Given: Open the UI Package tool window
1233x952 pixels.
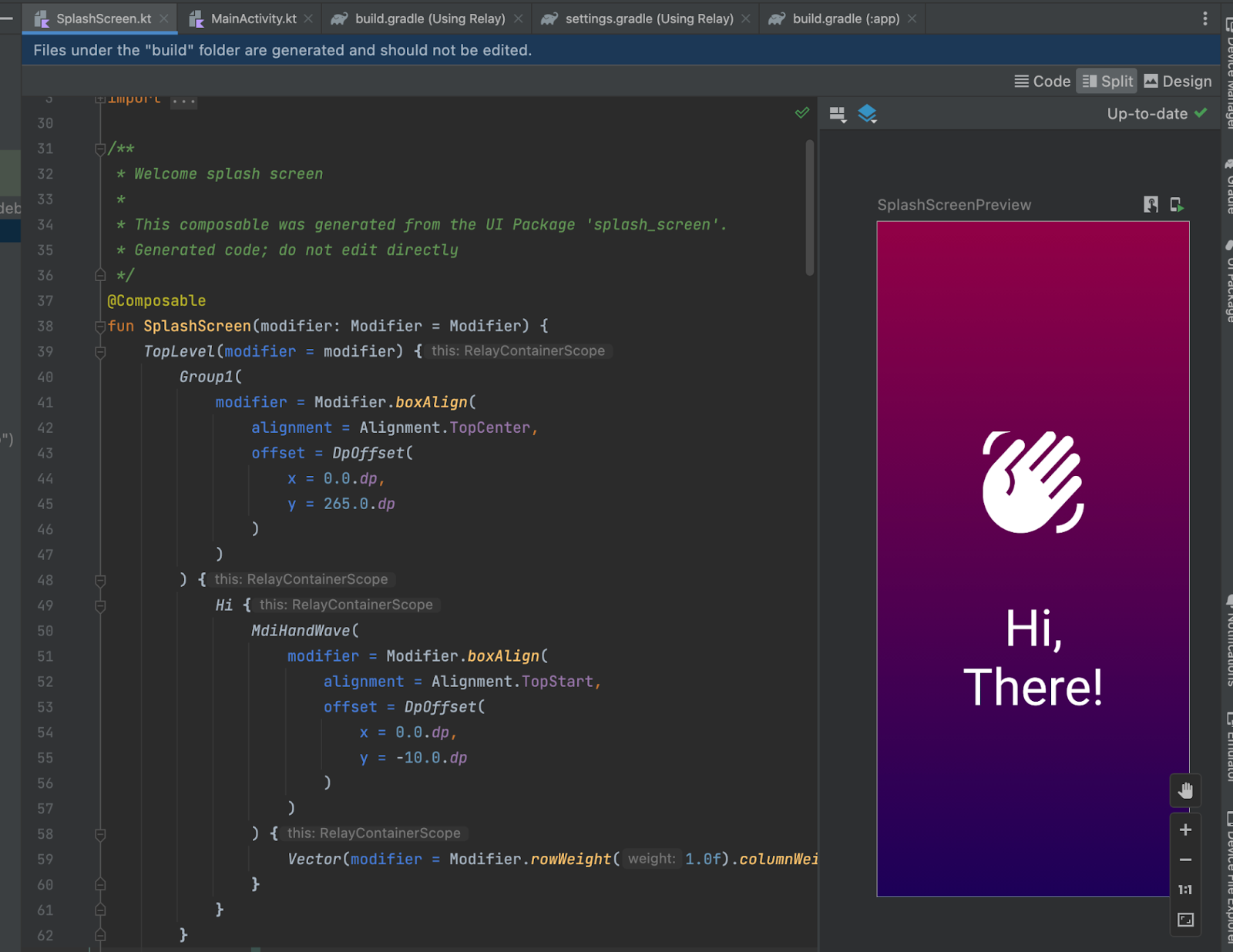Looking at the screenshot, I should point(1229,281).
